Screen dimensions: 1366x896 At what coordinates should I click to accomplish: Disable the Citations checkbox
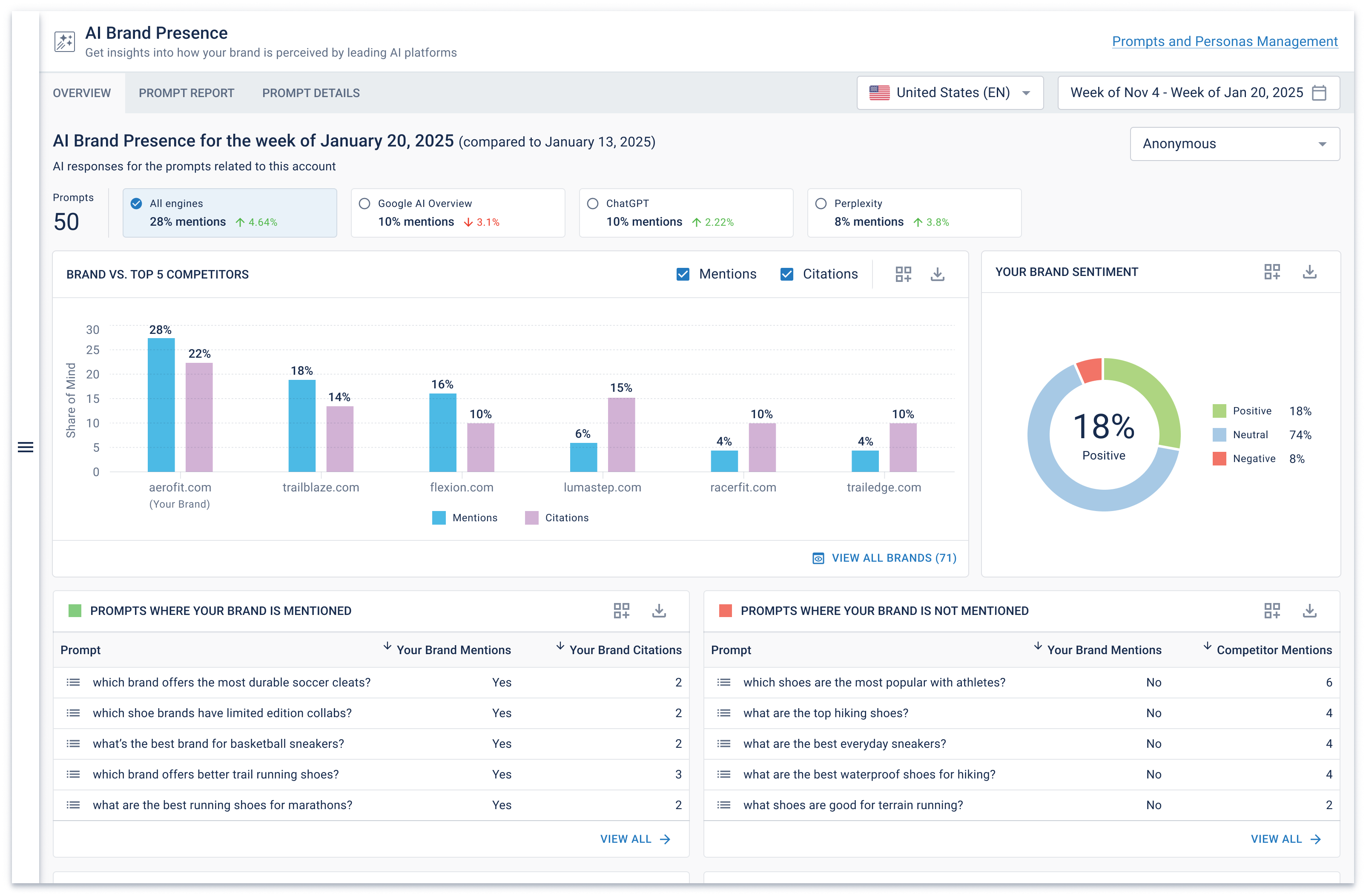786,274
